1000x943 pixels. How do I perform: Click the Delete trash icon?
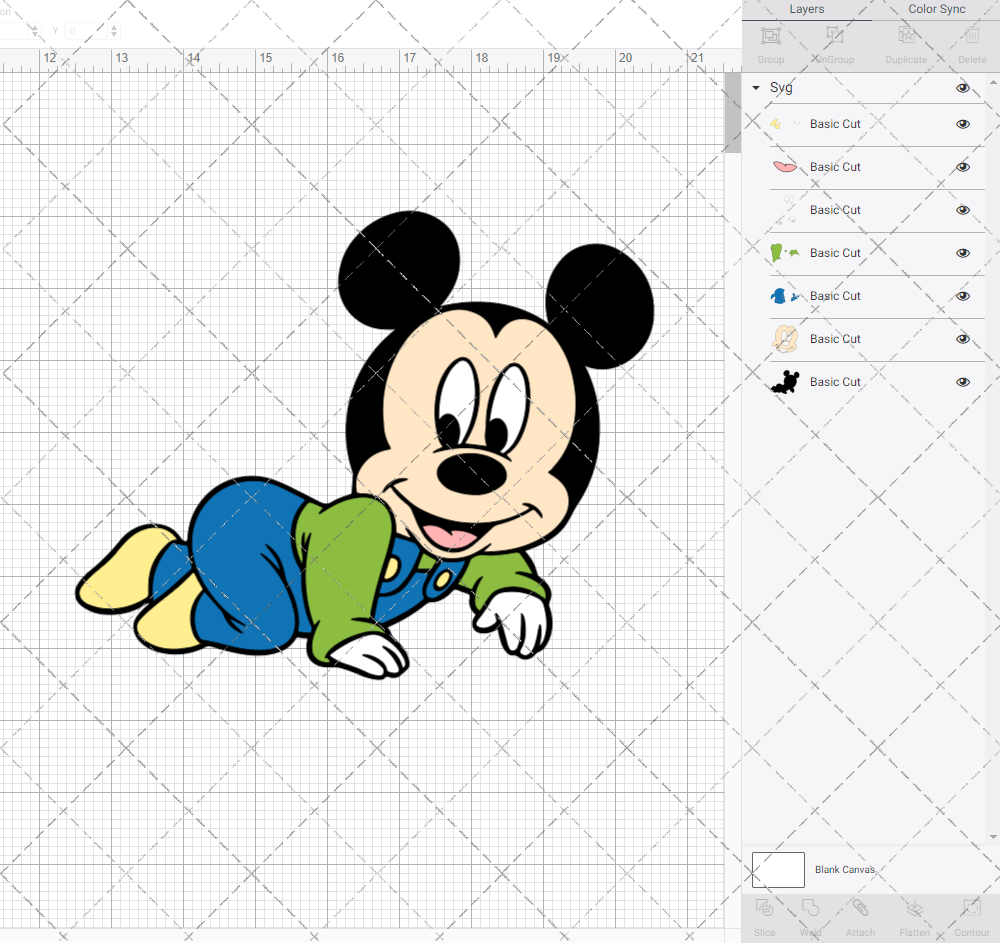click(971, 35)
